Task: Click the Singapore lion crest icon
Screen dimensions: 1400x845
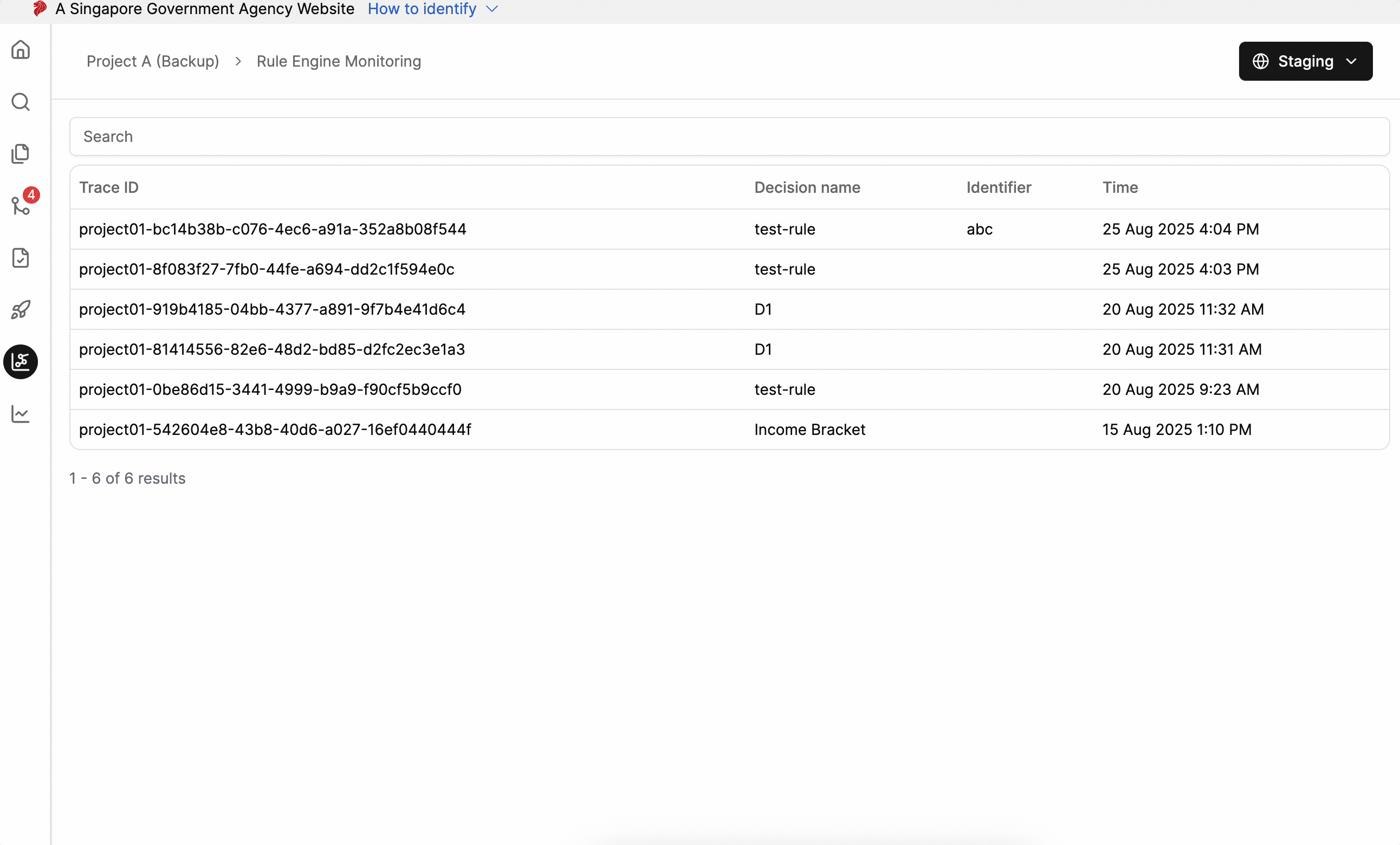Action: coord(40,9)
